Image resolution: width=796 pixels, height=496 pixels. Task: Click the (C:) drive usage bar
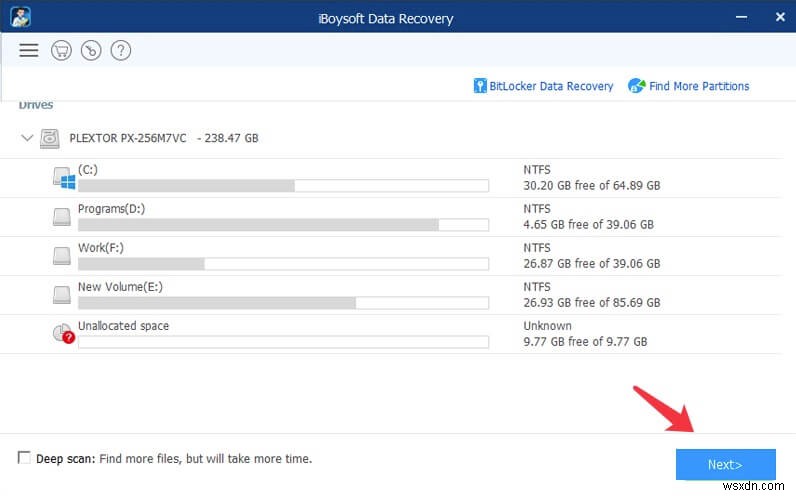(283, 186)
